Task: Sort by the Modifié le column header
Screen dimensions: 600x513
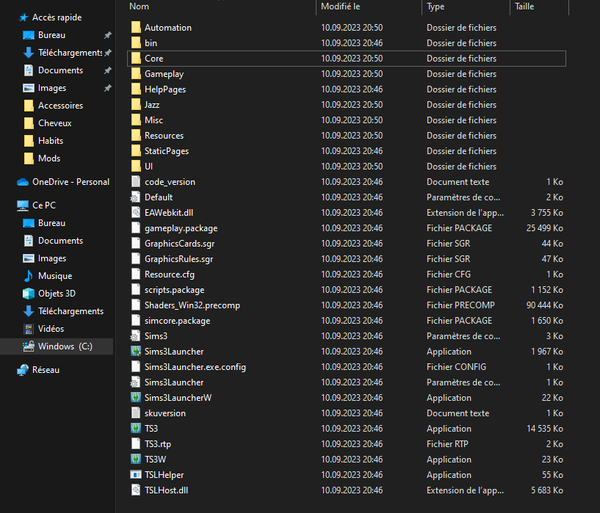Action: coord(341,7)
